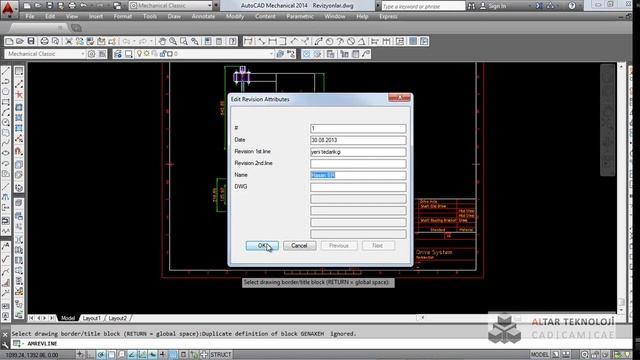Open the Annotate menu

click(x=203, y=17)
